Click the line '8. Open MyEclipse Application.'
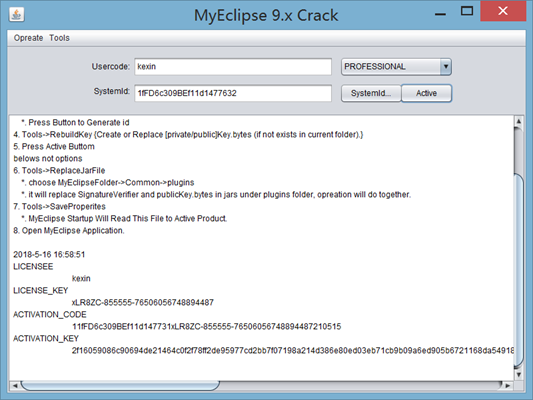Image resolution: width=533 pixels, height=400 pixels. (69, 230)
